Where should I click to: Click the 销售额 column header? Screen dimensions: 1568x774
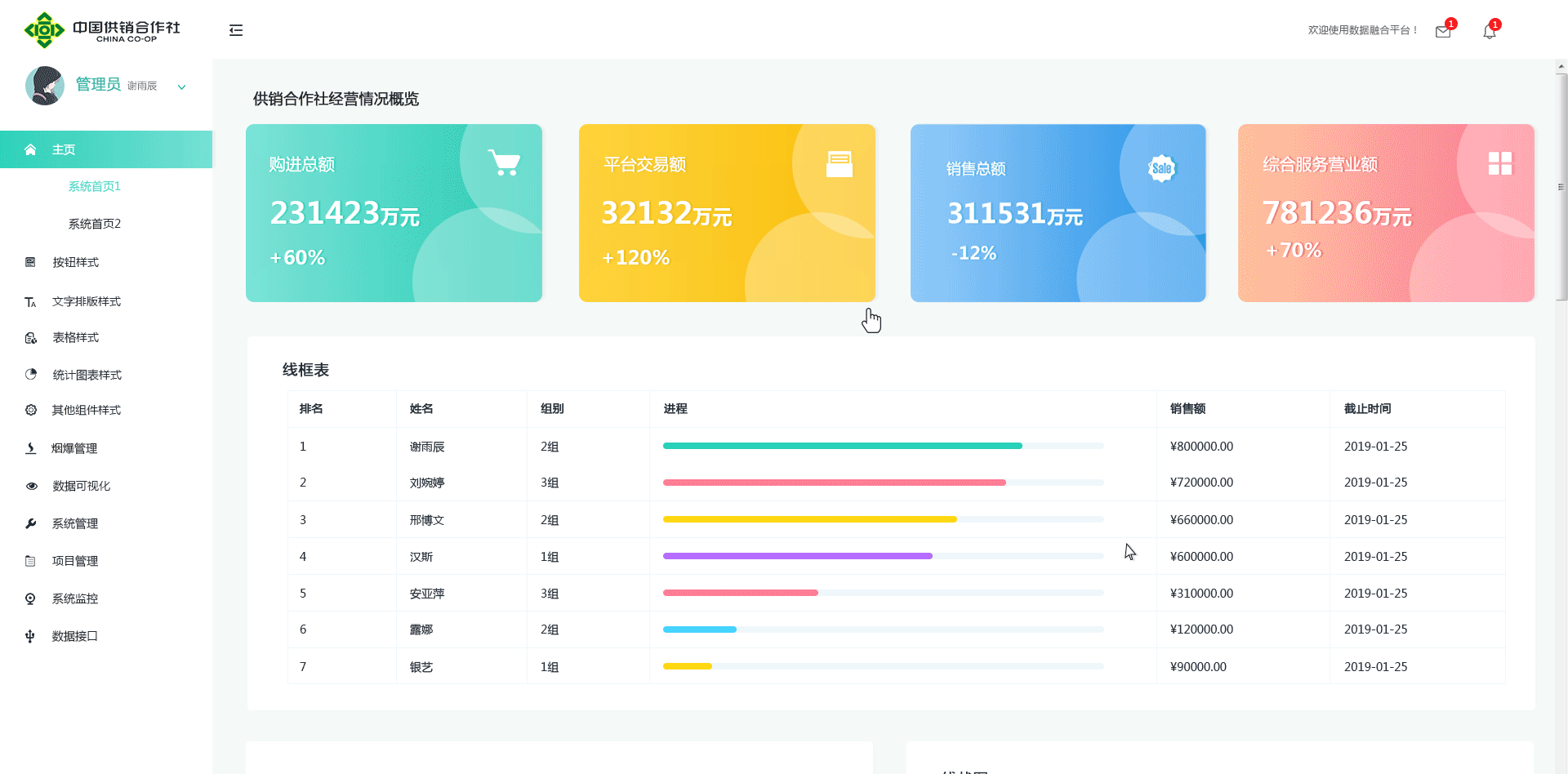tap(1187, 408)
